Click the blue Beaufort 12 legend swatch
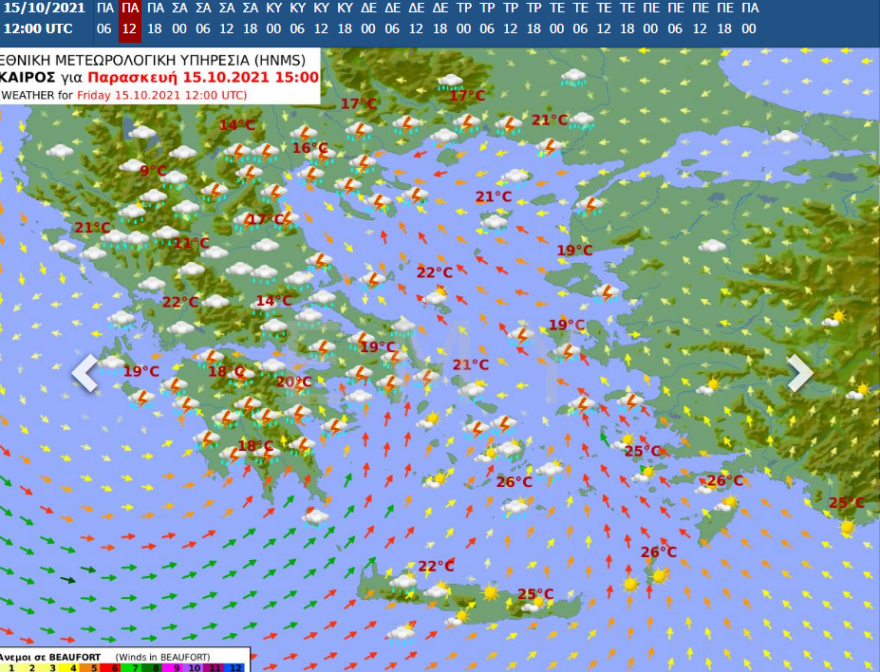The height and width of the screenshot is (672, 880). coord(234,666)
